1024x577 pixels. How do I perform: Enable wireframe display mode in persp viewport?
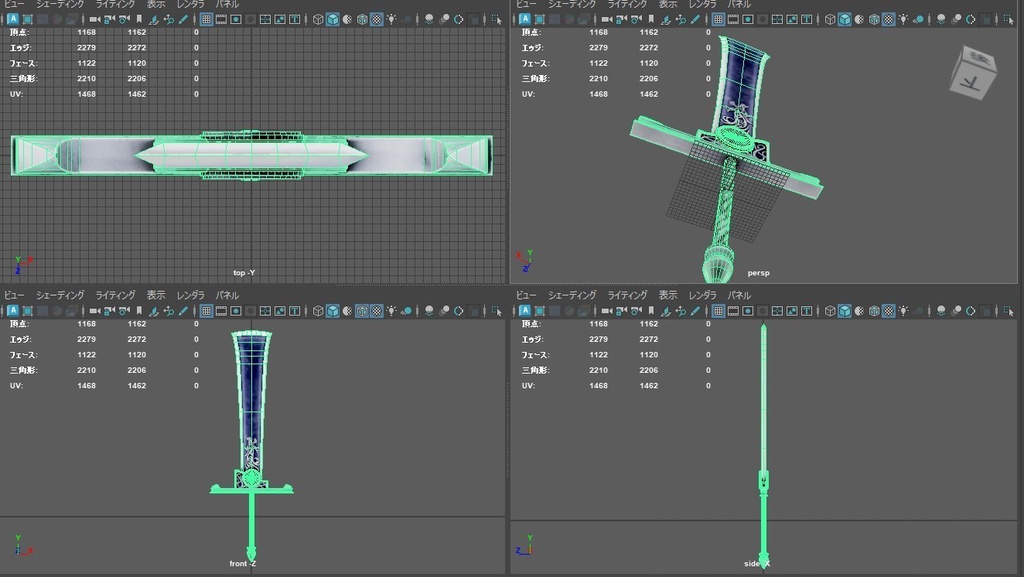pos(828,16)
